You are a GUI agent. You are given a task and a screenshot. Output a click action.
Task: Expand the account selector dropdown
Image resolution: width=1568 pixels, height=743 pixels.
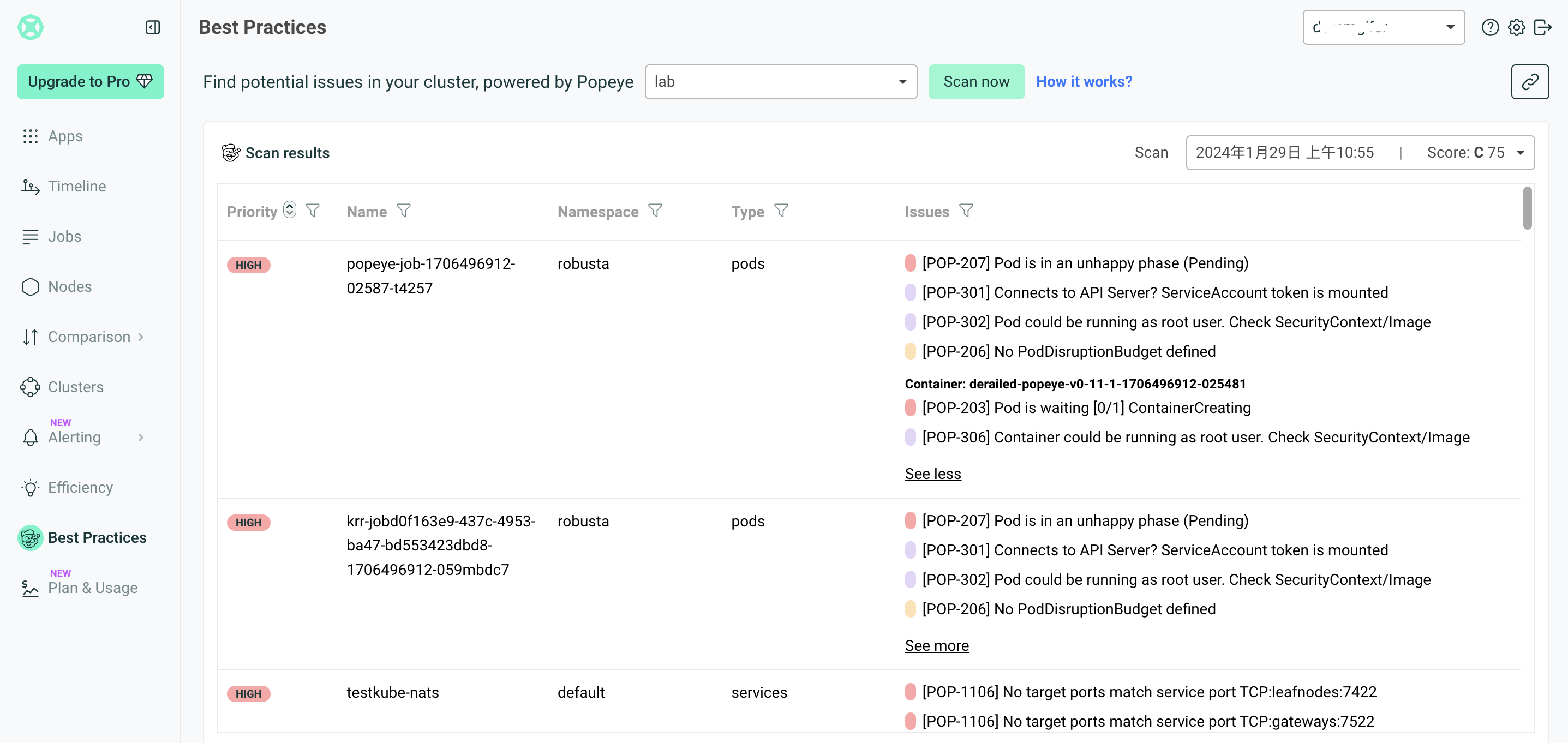click(x=1383, y=27)
